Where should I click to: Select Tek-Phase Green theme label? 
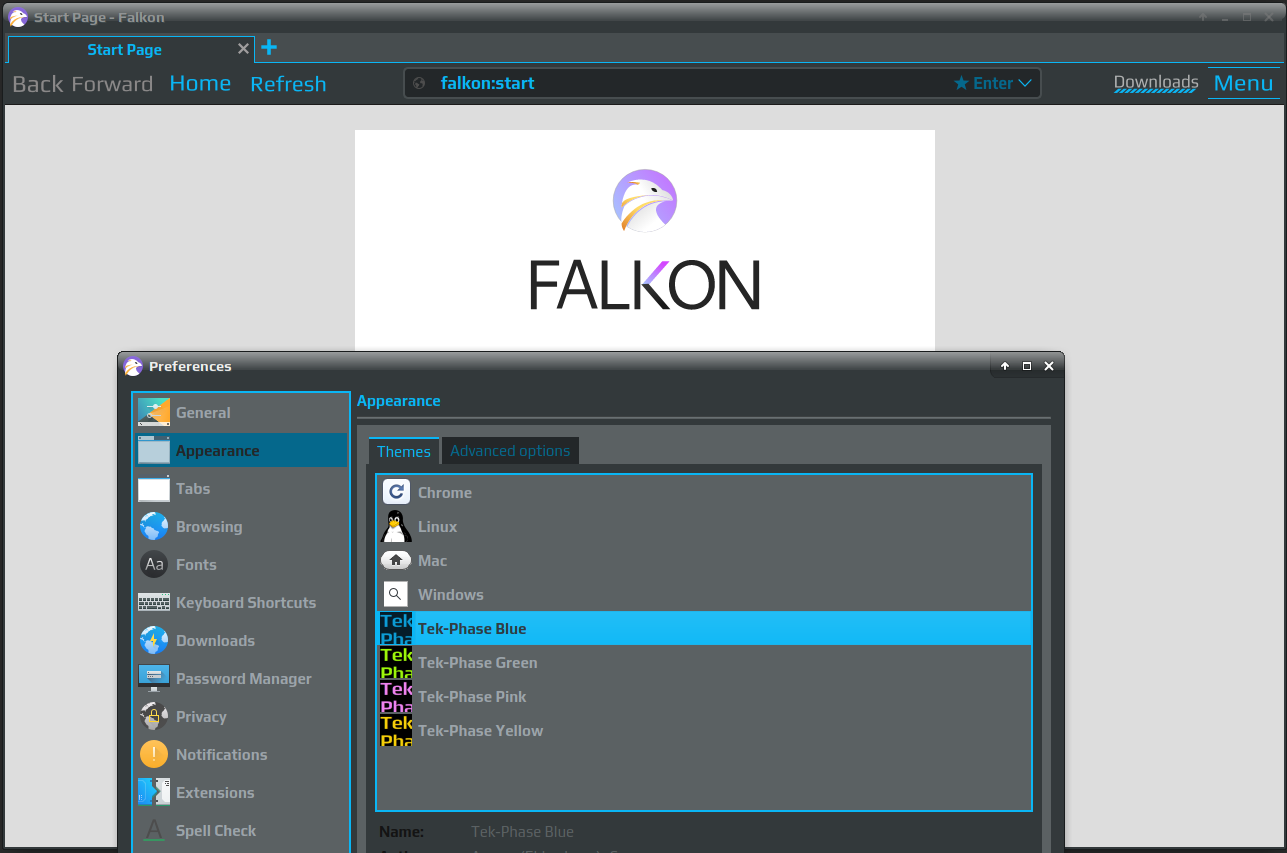tap(478, 662)
